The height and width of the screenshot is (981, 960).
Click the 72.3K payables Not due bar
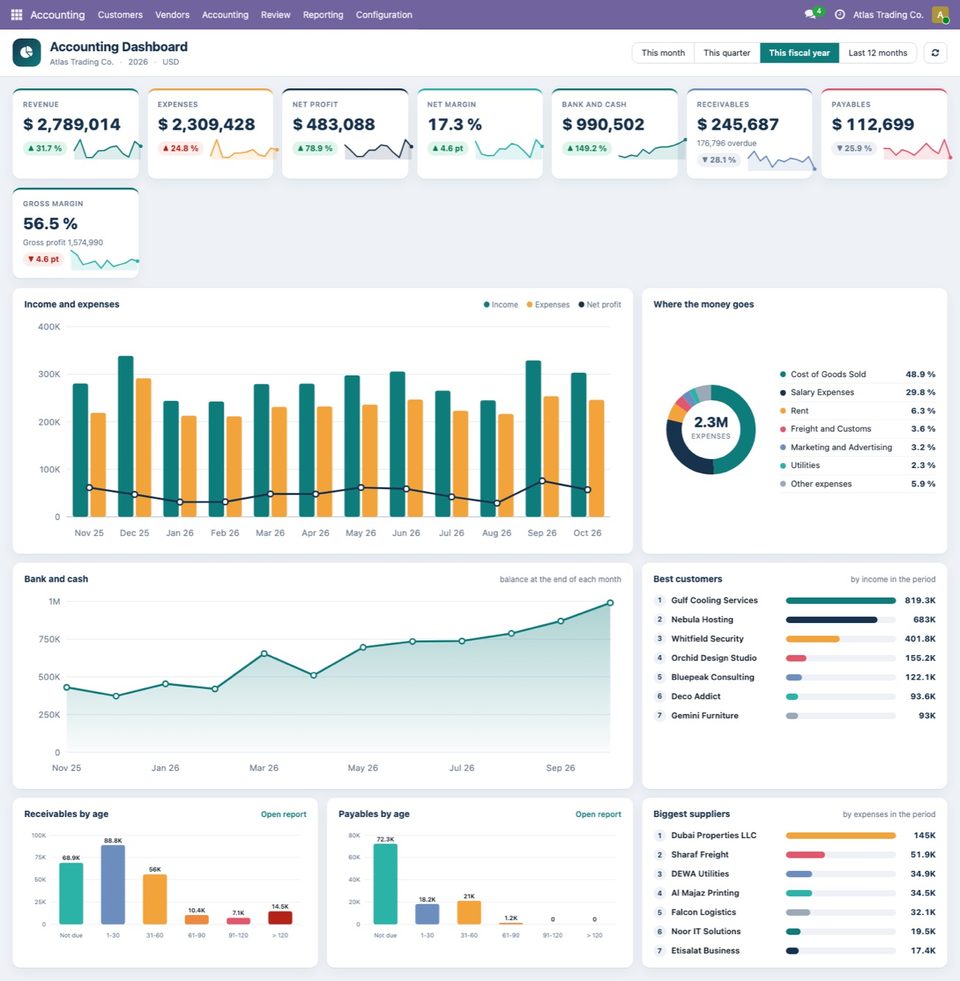[385, 884]
